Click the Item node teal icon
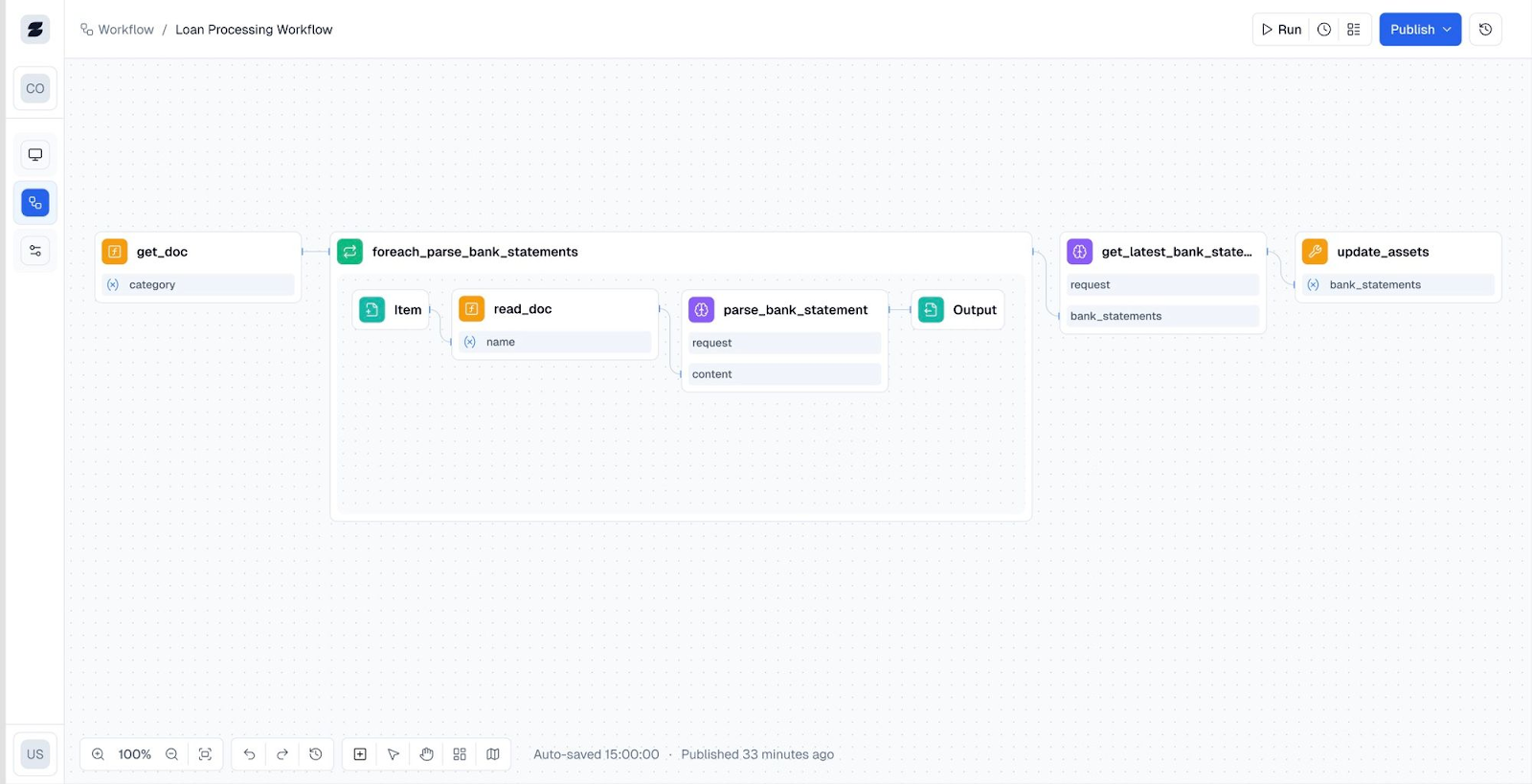Image resolution: width=1532 pixels, height=784 pixels. pos(372,310)
